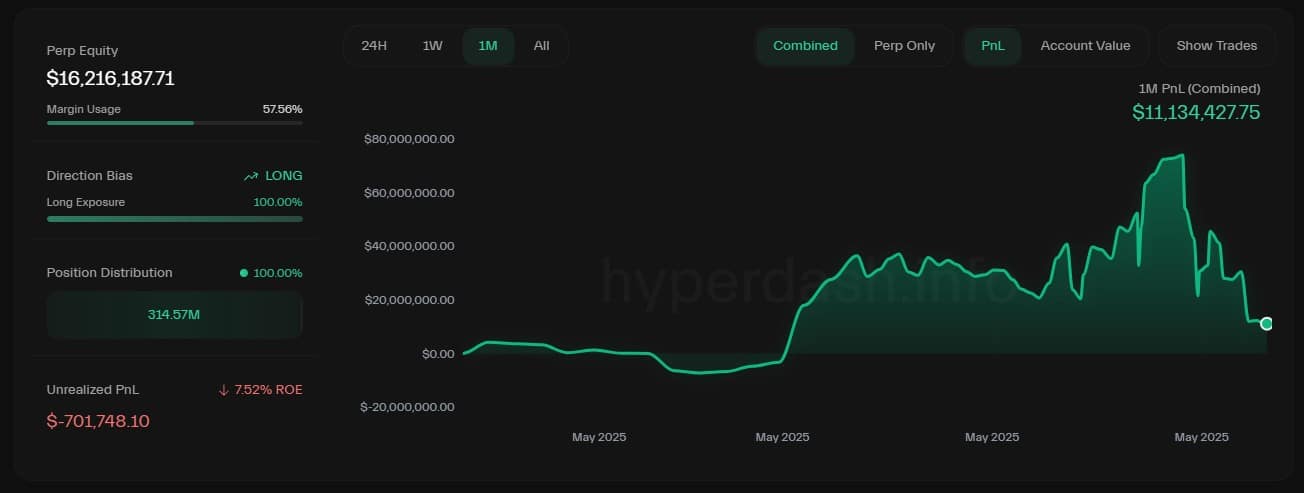This screenshot has width=1304, height=493.
Task: Click the Perp Equity value $16,216,187.71
Action: click(111, 78)
